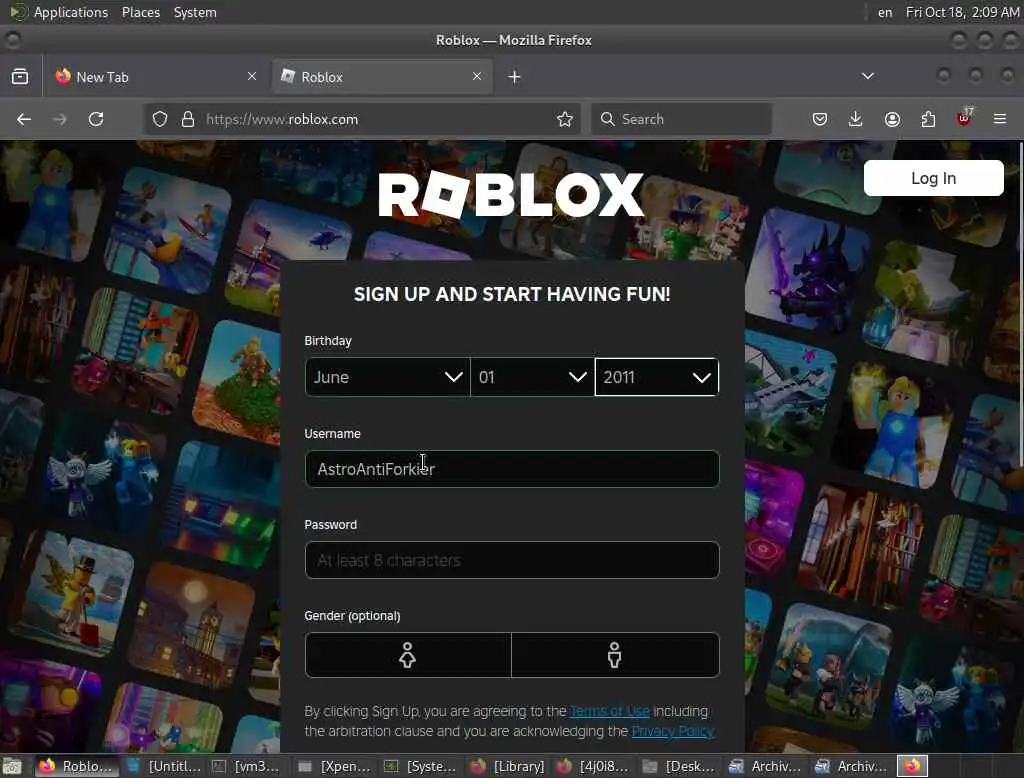The width and height of the screenshot is (1024, 778).
Task: Click the page vertical scrollbar
Action: tap(1020, 304)
